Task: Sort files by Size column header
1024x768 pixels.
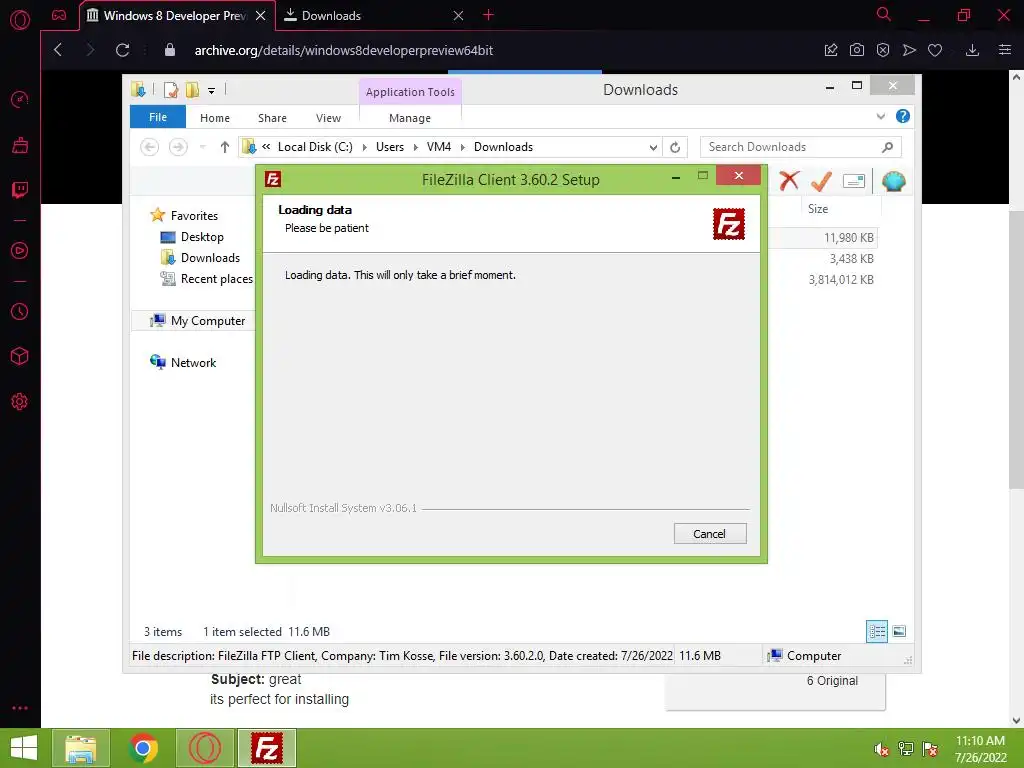Action: click(818, 209)
